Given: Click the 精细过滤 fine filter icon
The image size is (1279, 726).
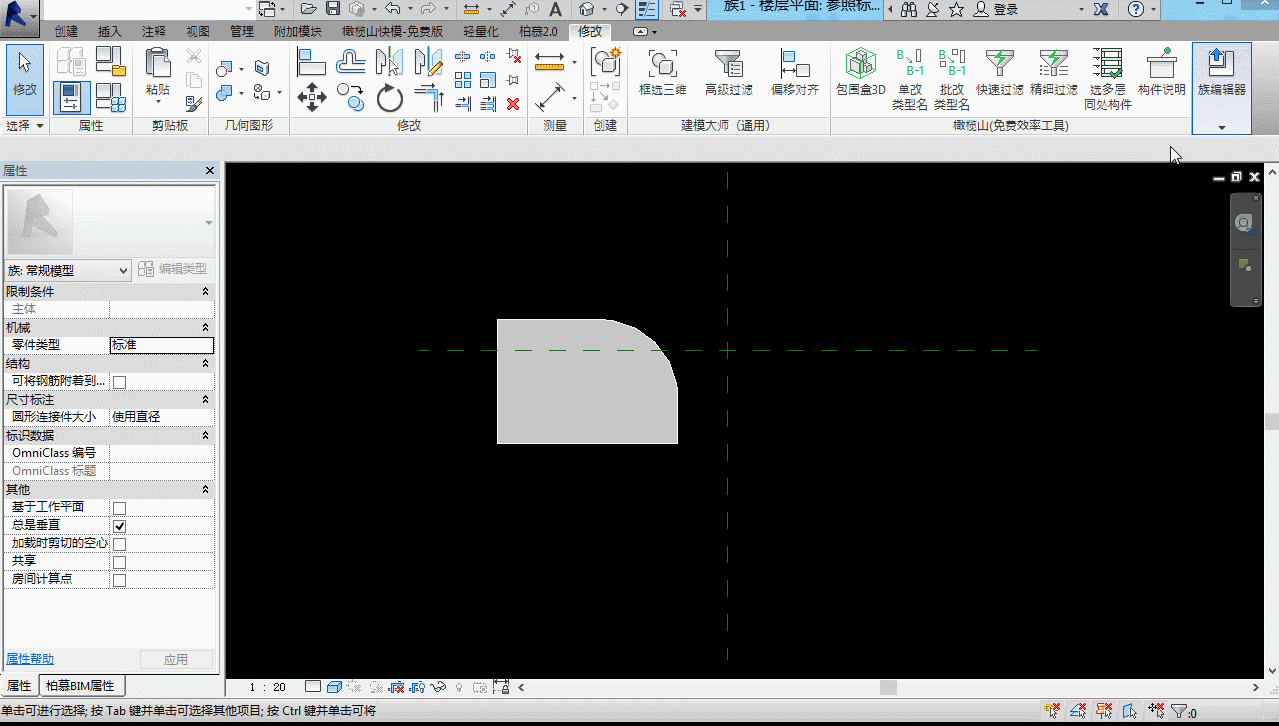Looking at the screenshot, I should pos(1053,71).
